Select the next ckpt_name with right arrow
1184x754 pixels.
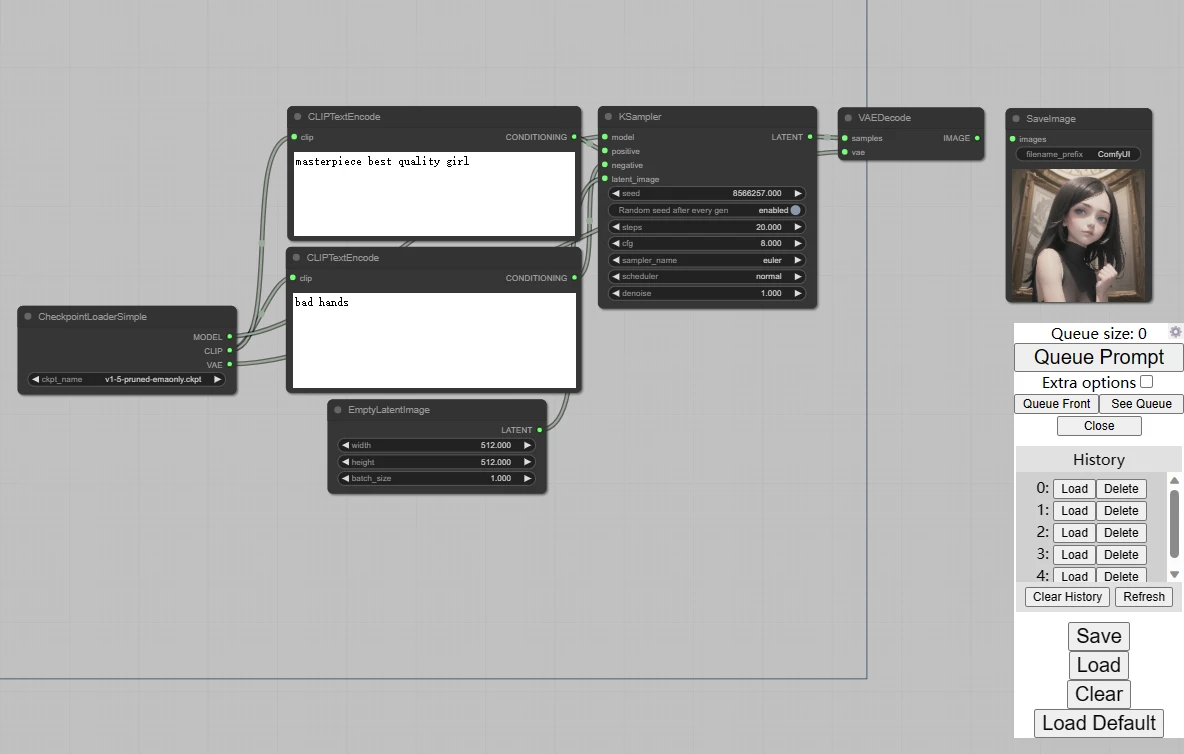[217, 380]
